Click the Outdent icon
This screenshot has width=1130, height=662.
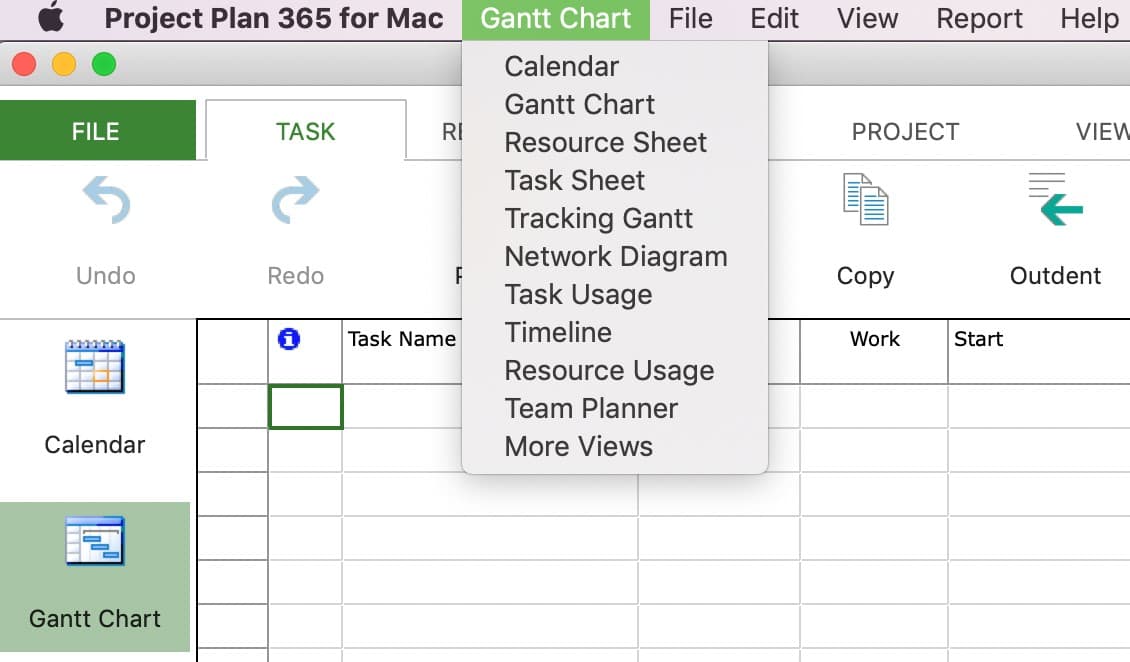1055,200
